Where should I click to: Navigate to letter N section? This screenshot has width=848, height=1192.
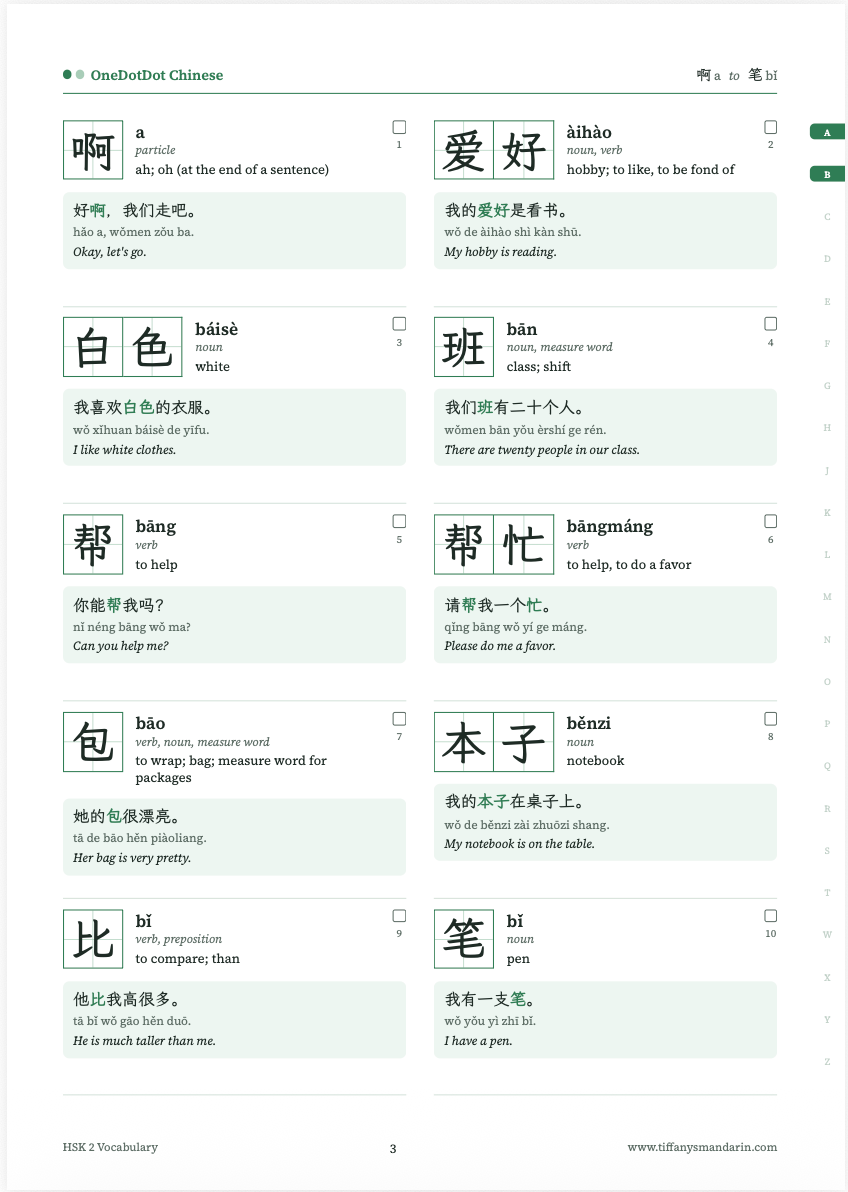(x=827, y=640)
